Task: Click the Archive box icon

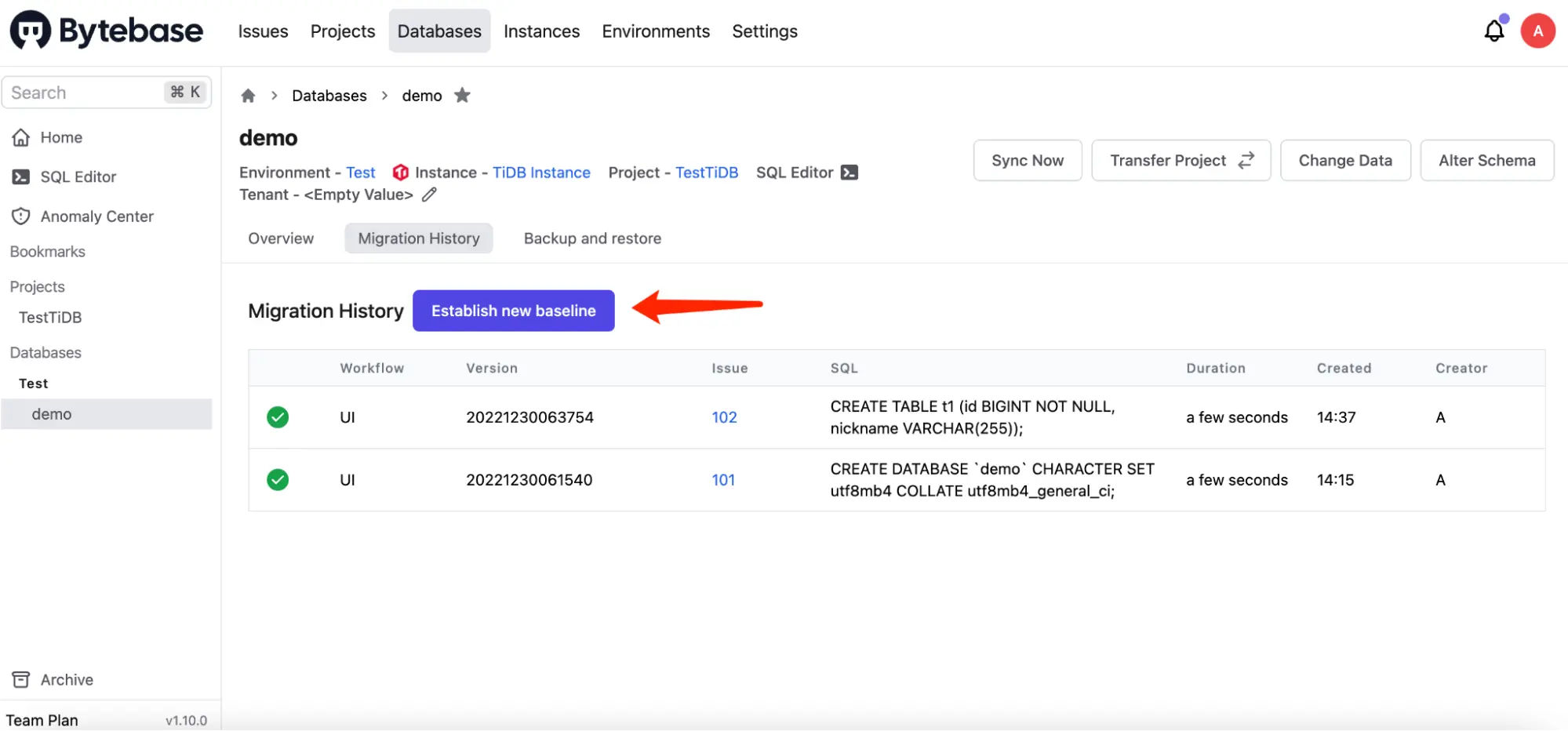Action: pyautogui.click(x=21, y=679)
